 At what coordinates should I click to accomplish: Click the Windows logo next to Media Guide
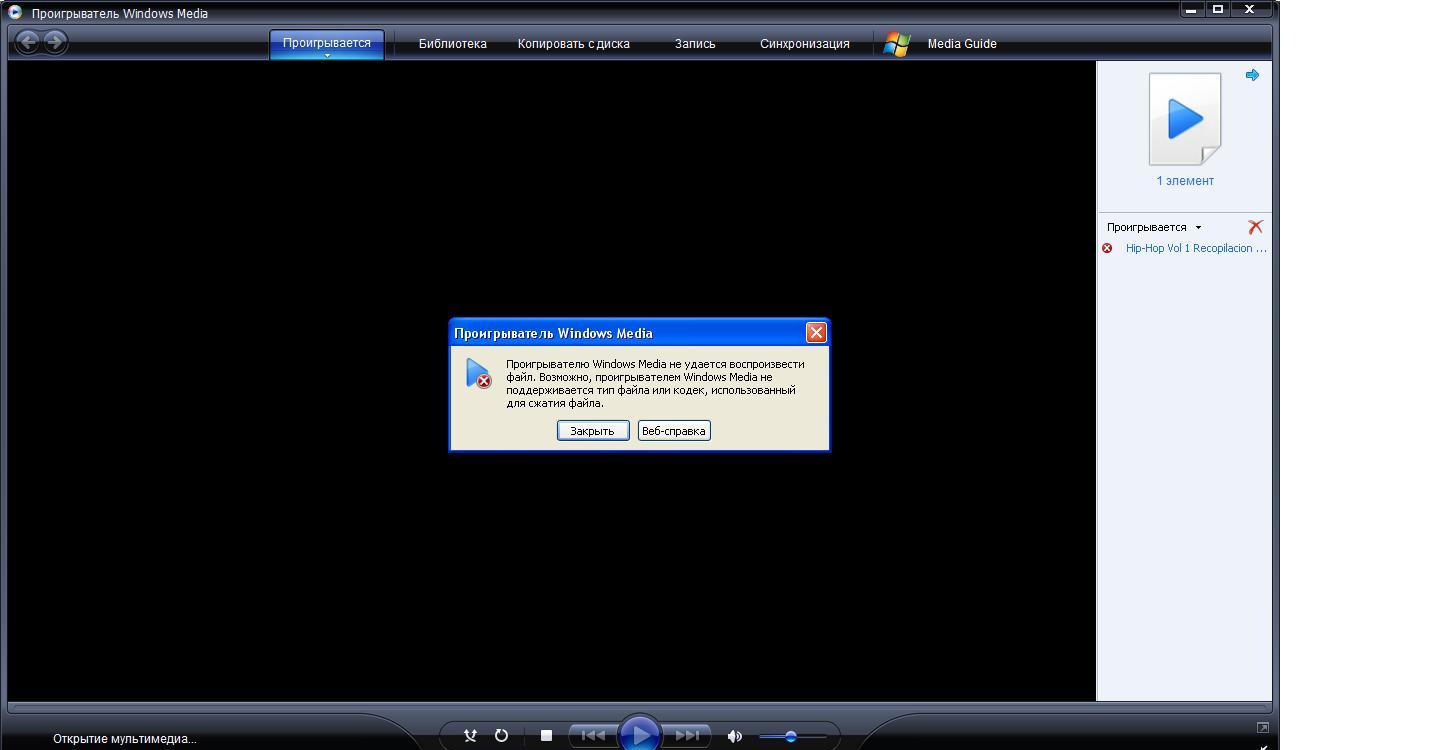[897, 44]
